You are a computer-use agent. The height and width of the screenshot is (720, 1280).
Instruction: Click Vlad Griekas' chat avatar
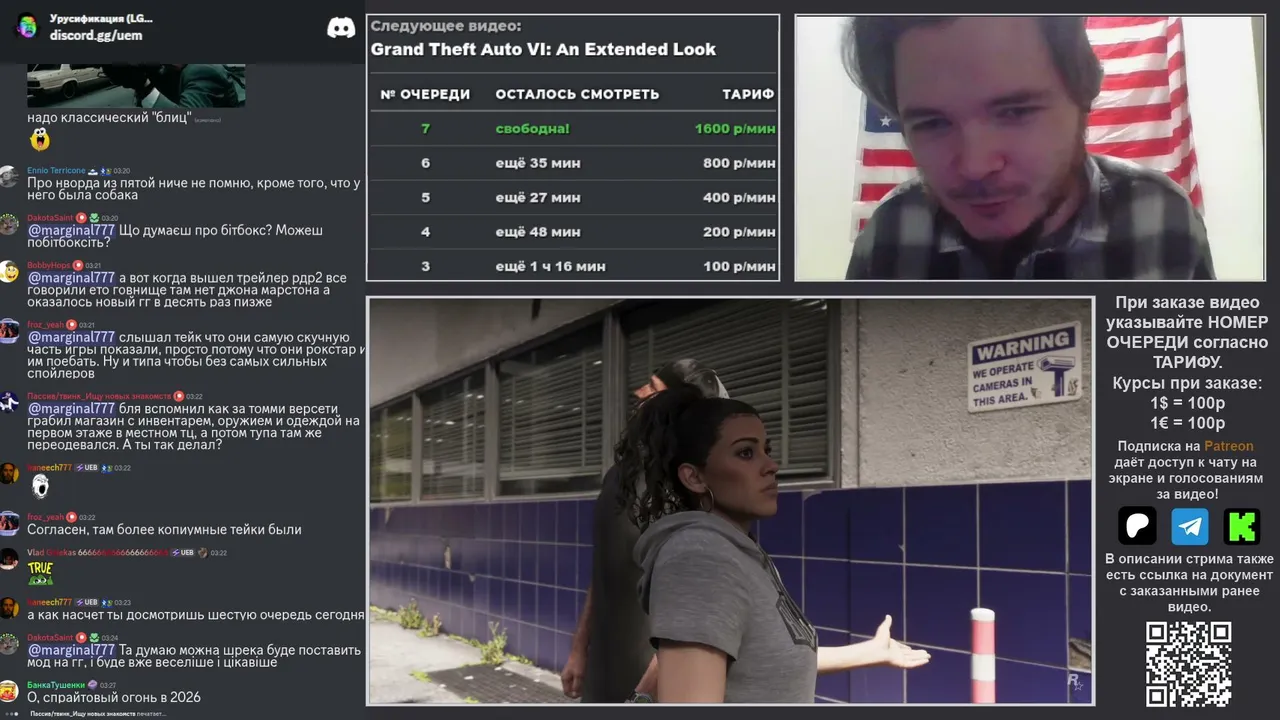[9, 559]
